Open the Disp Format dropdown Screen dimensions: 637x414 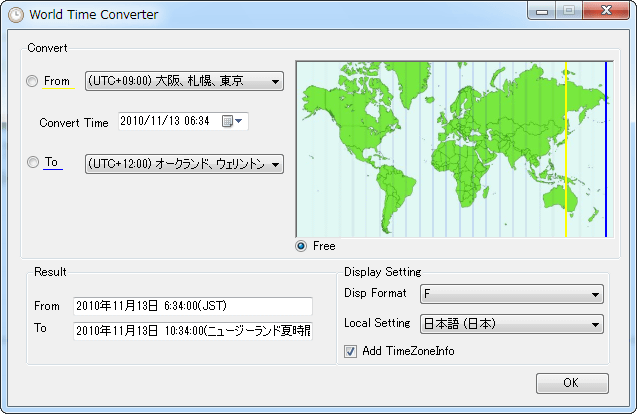595,294
